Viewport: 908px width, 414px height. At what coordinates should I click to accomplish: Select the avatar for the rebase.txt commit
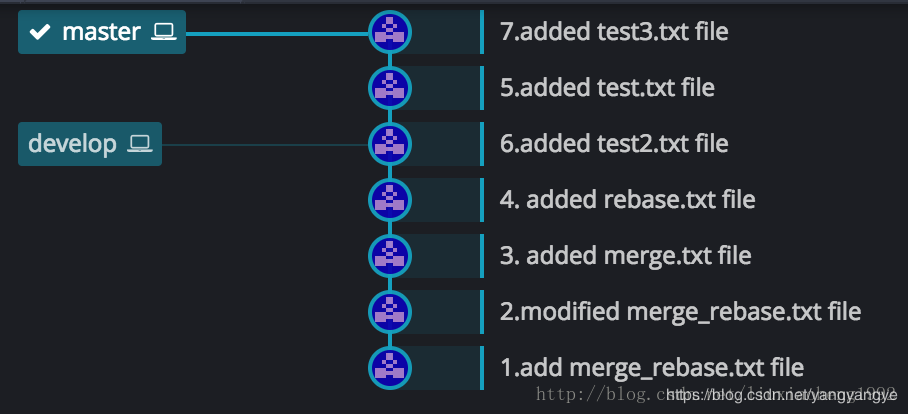click(x=389, y=200)
